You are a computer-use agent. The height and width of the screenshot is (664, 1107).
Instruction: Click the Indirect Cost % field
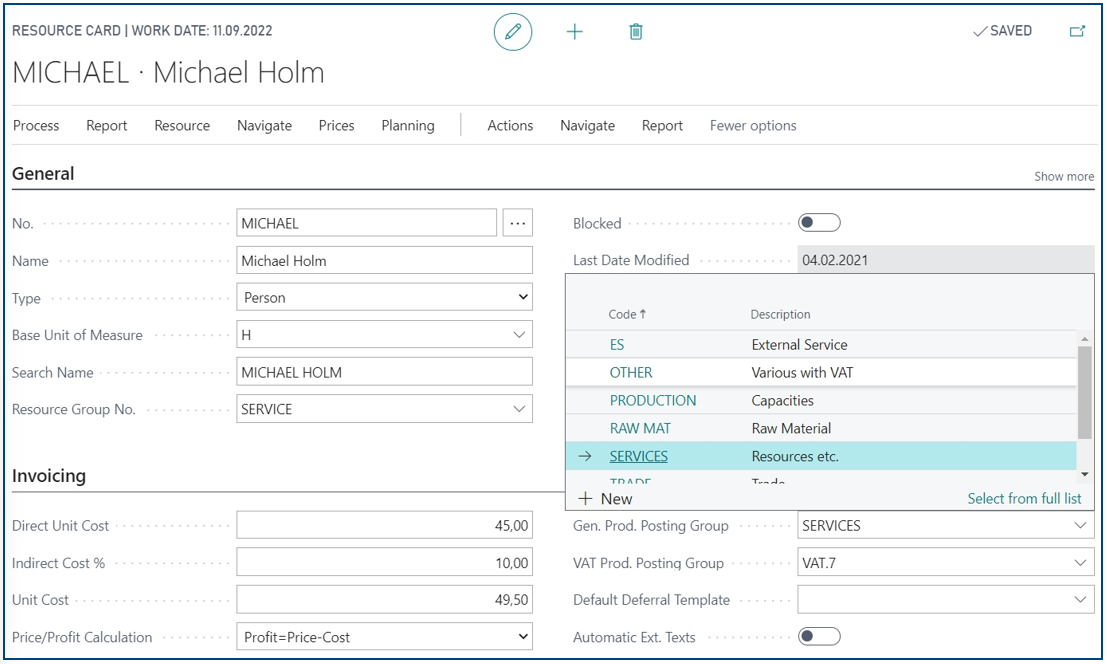tap(384, 562)
